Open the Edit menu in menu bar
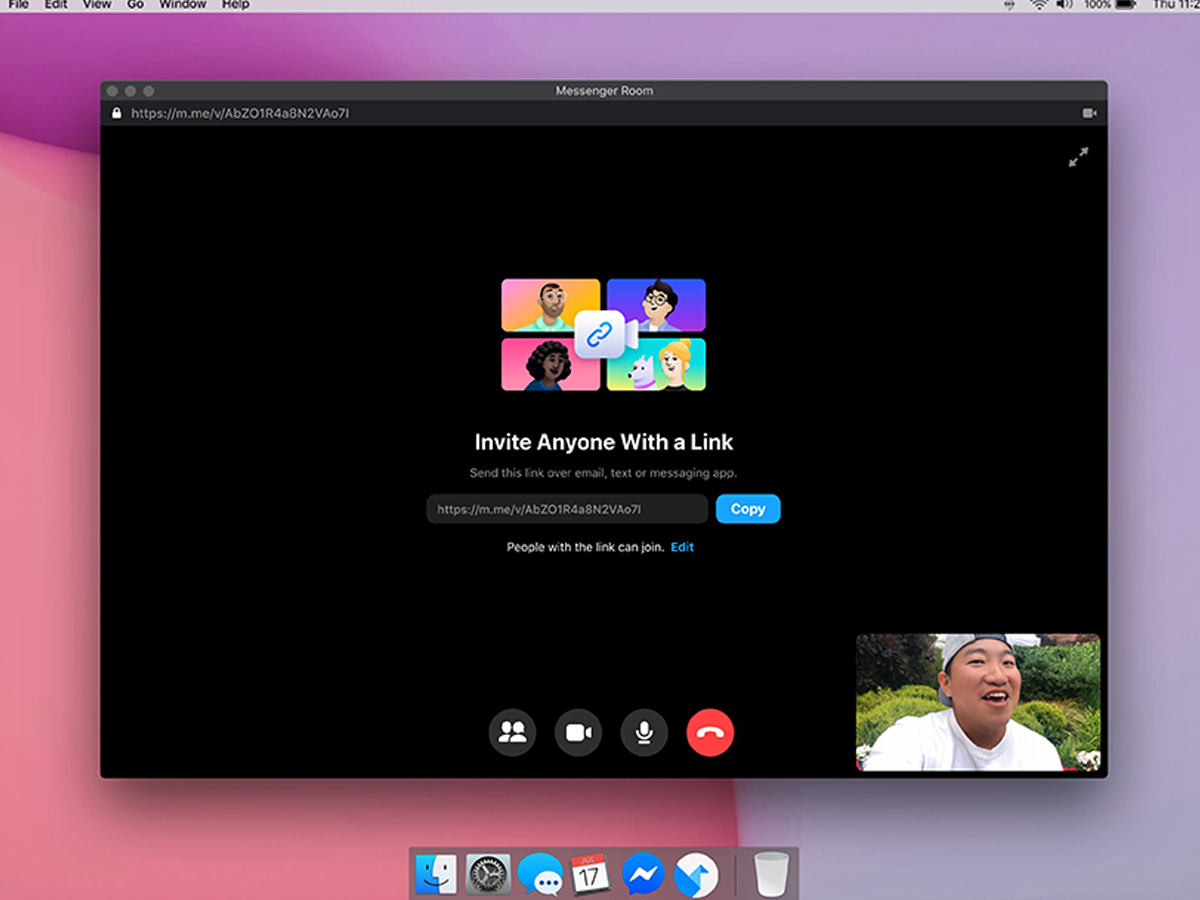 (x=55, y=5)
